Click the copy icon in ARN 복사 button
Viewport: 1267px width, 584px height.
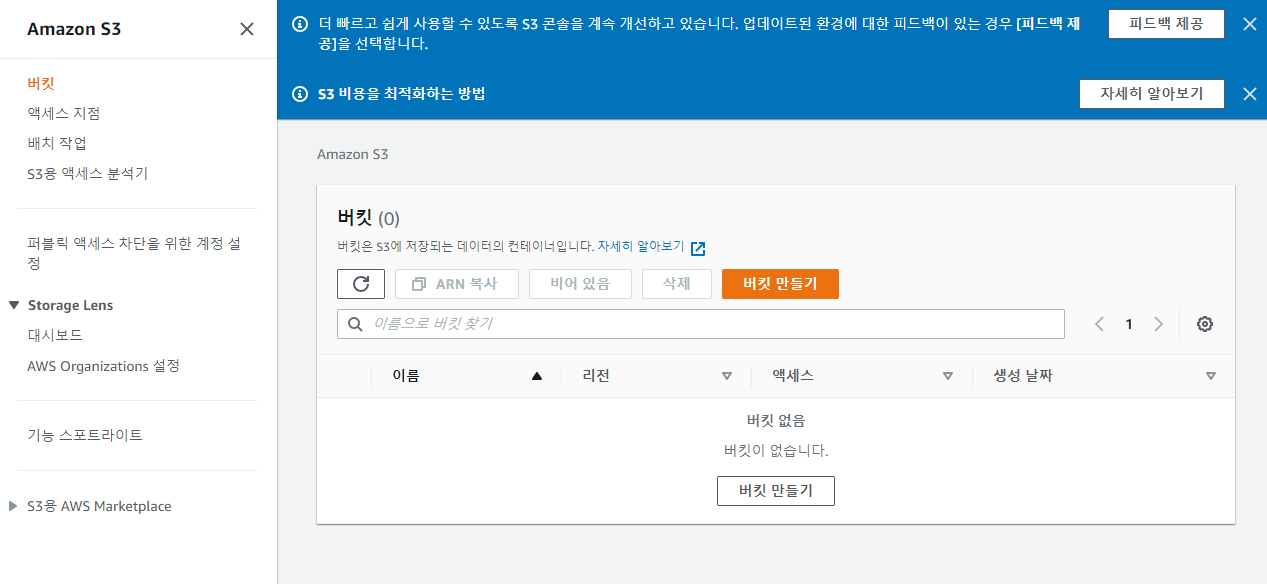click(420, 284)
